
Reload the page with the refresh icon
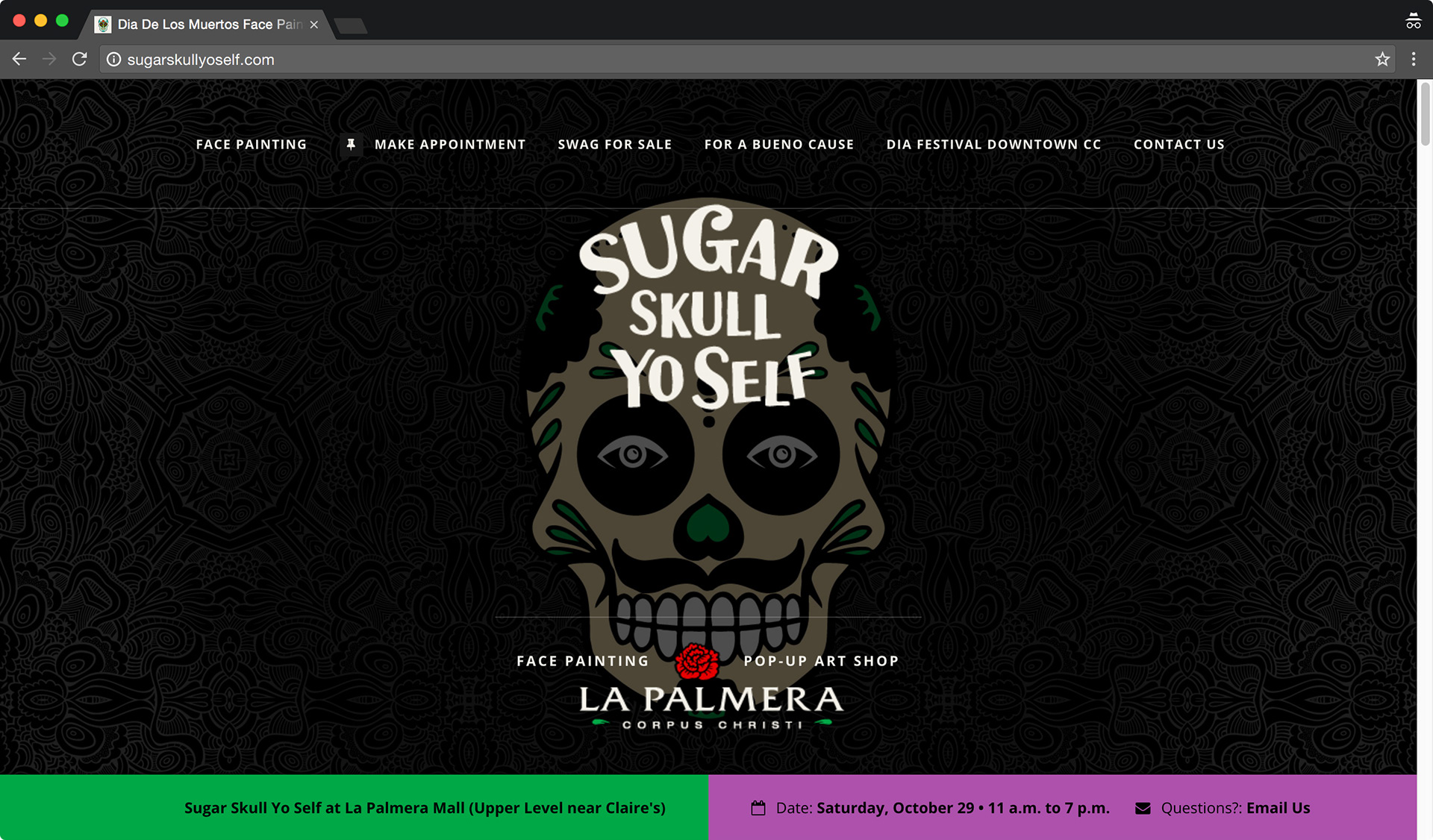[x=80, y=59]
